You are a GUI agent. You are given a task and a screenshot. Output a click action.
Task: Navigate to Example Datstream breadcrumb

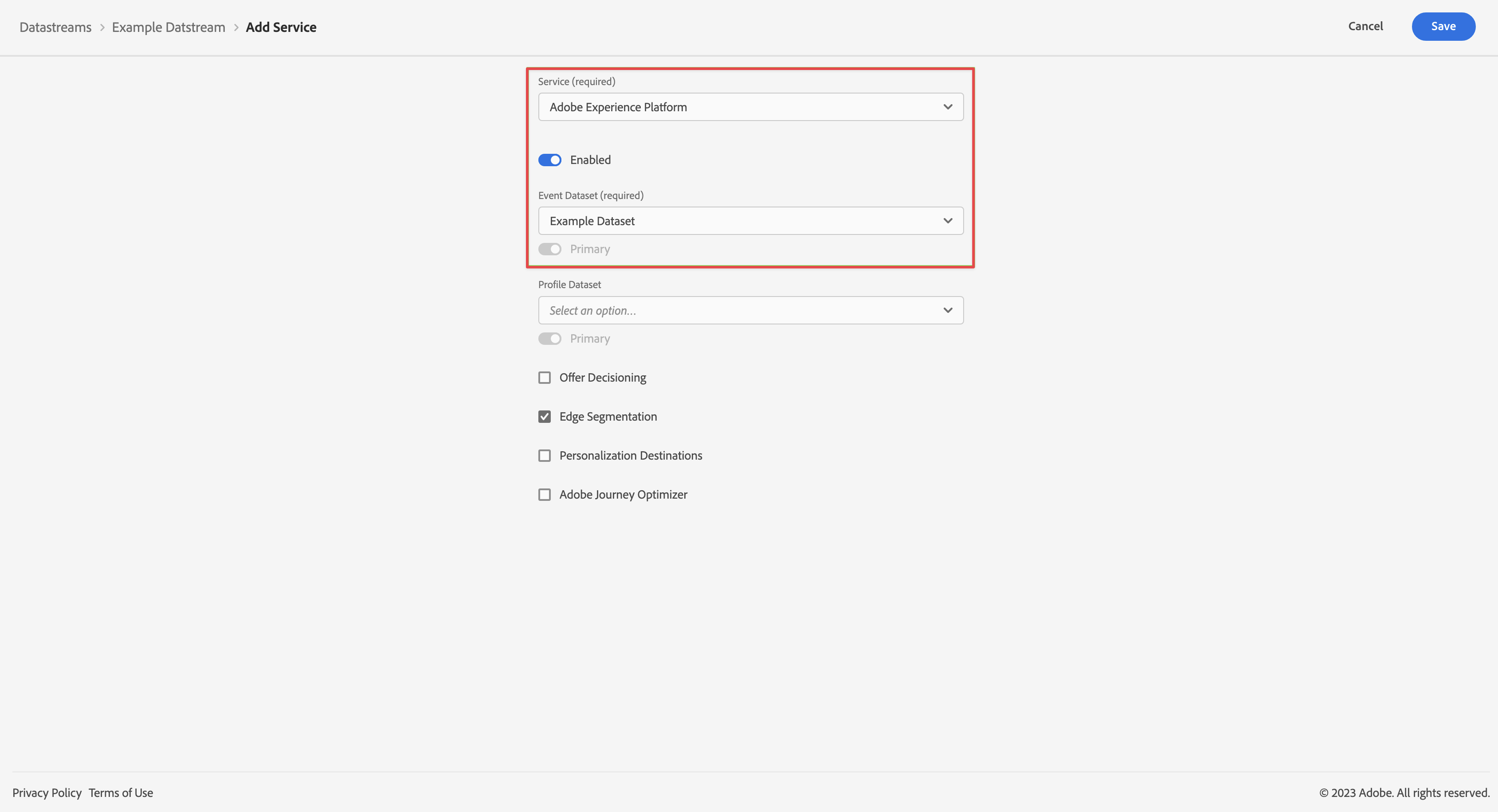point(169,27)
